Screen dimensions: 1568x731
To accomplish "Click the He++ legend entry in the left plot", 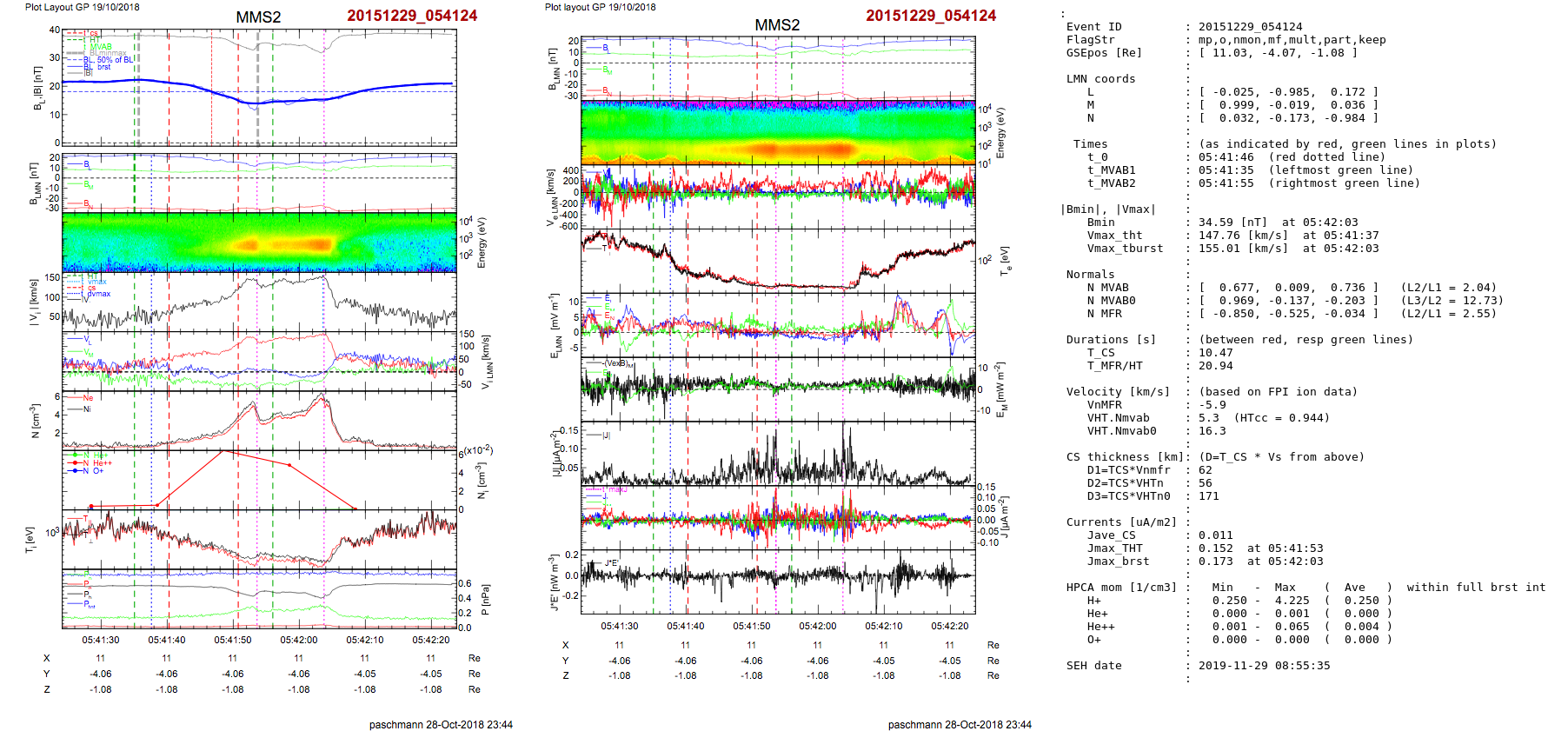I will (90, 463).
